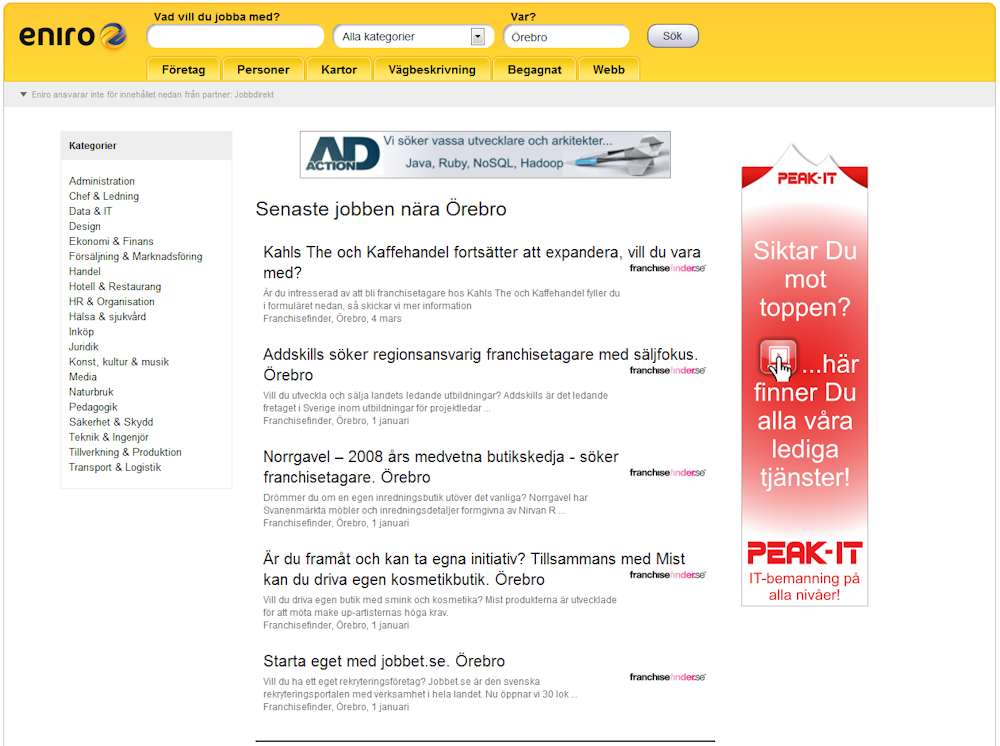1000x746 pixels.
Task: Collapse the Eniro partner disclaimer triangle
Action: tap(24, 94)
